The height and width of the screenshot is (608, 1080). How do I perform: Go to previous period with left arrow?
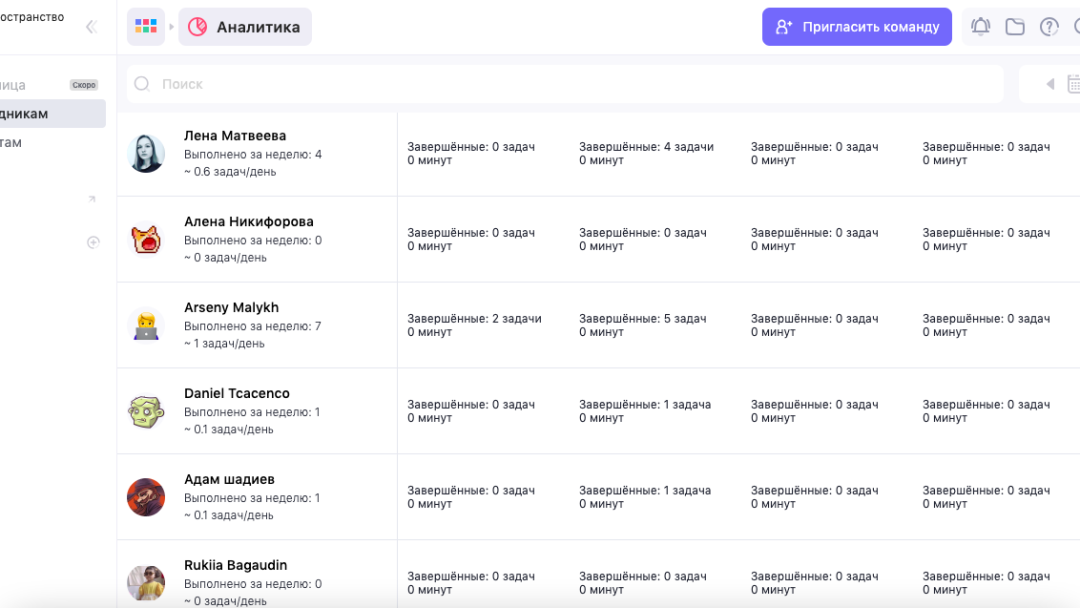click(x=1050, y=84)
